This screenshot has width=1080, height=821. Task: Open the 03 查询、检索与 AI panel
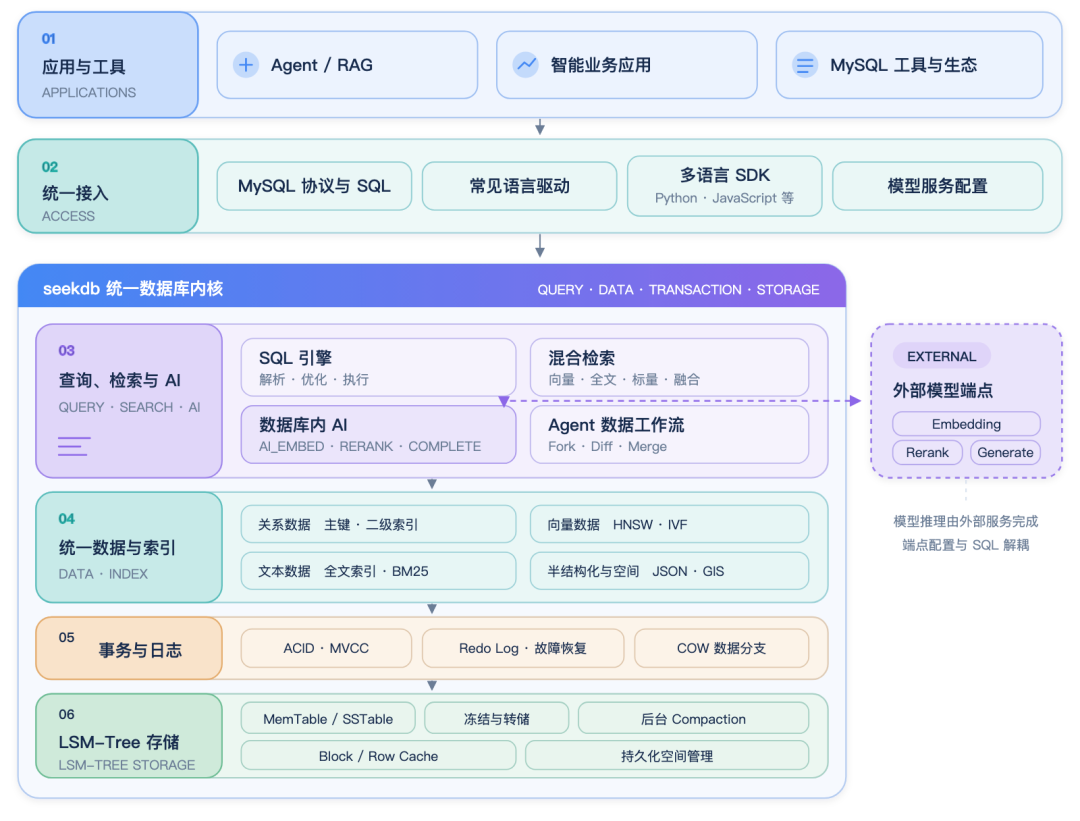point(129,401)
